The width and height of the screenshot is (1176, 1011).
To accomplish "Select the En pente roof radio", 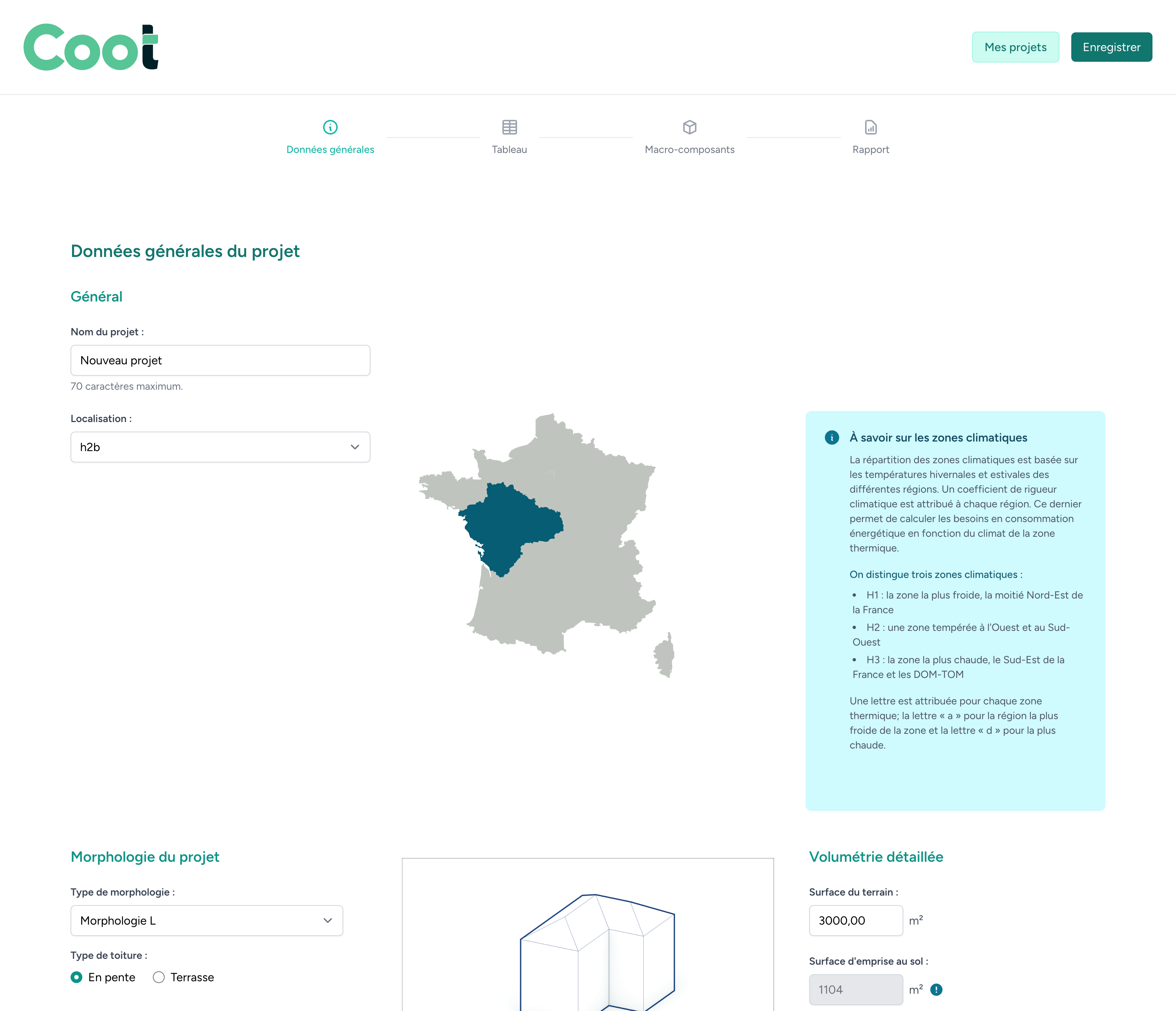I will (76, 977).
